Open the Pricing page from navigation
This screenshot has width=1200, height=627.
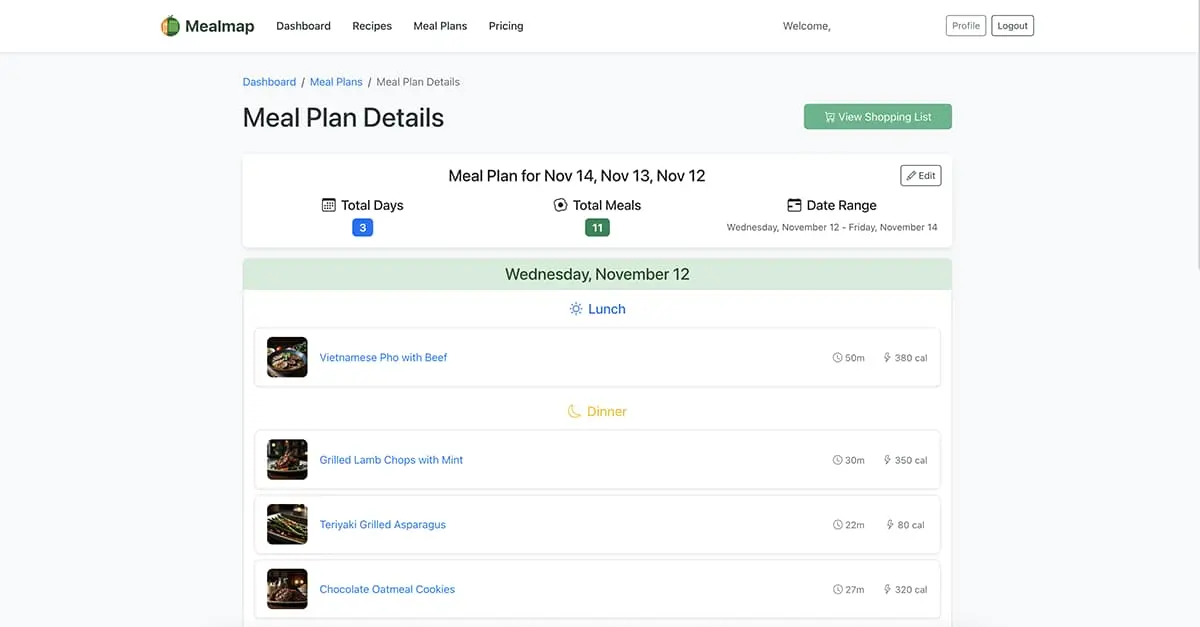coord(505,26)
